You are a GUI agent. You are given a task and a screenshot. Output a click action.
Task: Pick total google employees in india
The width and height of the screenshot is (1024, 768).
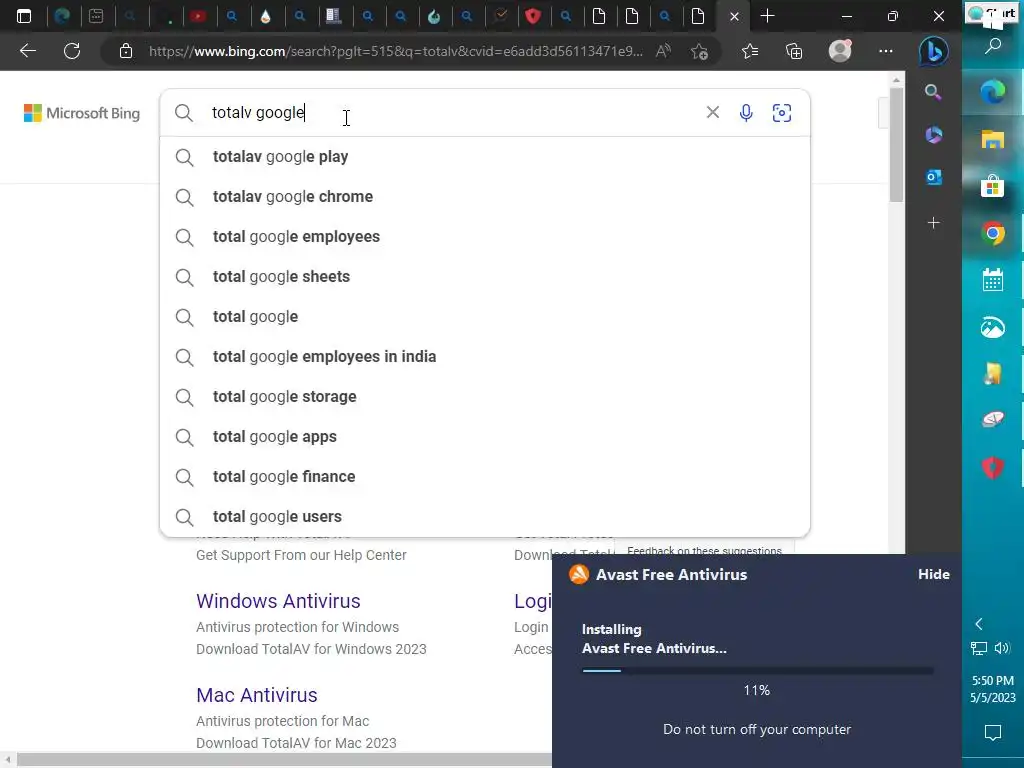click(x=485, y=357)
